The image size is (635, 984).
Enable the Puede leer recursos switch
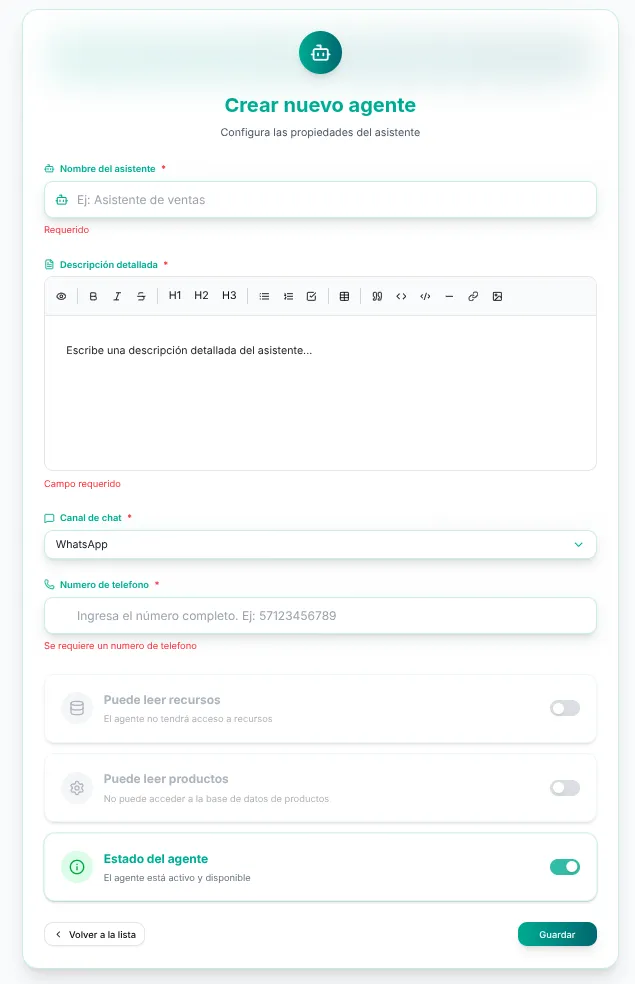[x=565, y=709]
